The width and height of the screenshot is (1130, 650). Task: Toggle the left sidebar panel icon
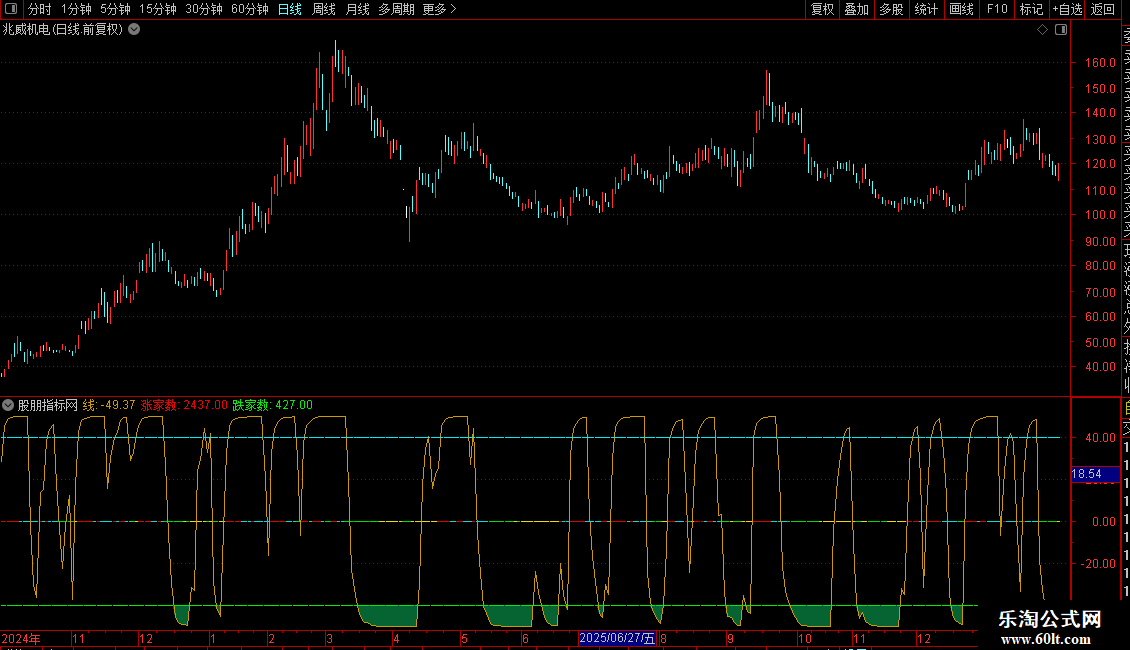[x=10, y=9]
